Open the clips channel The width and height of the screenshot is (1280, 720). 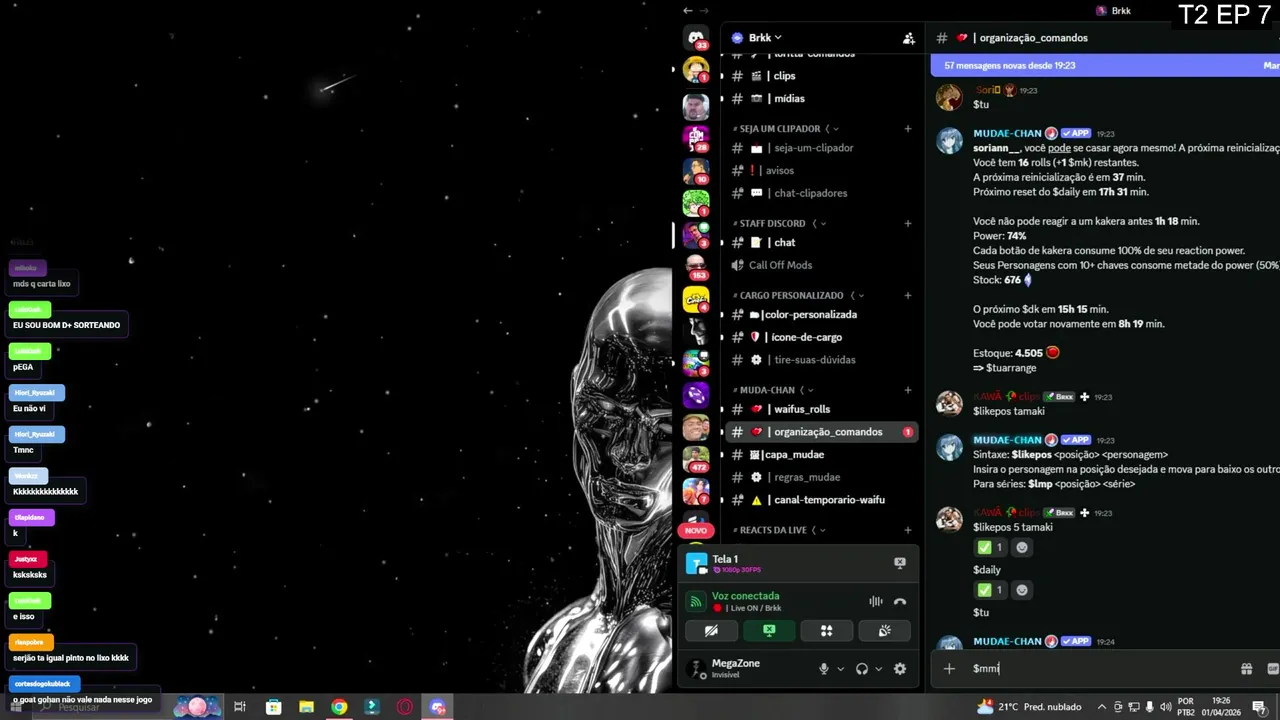click(821, 76)
